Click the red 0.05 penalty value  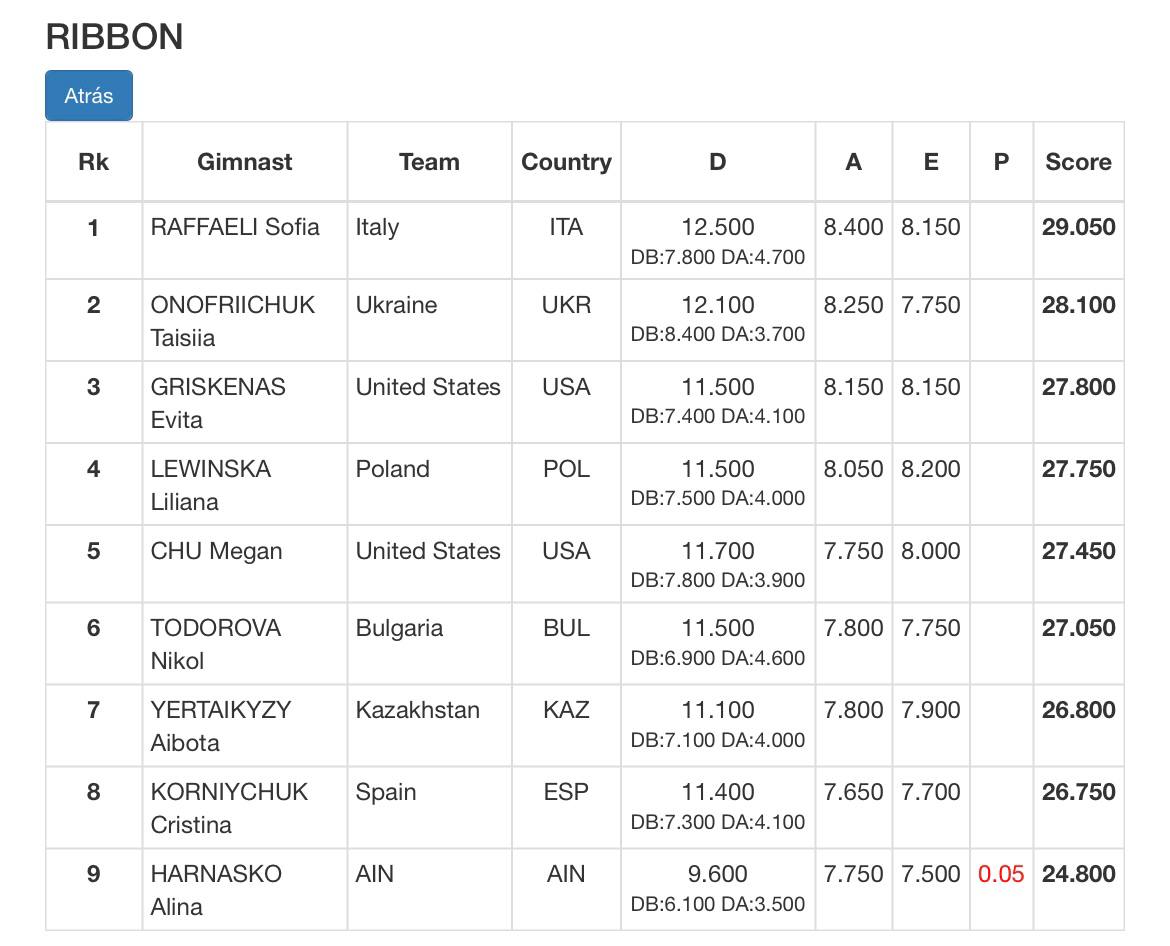point(1001,874)
